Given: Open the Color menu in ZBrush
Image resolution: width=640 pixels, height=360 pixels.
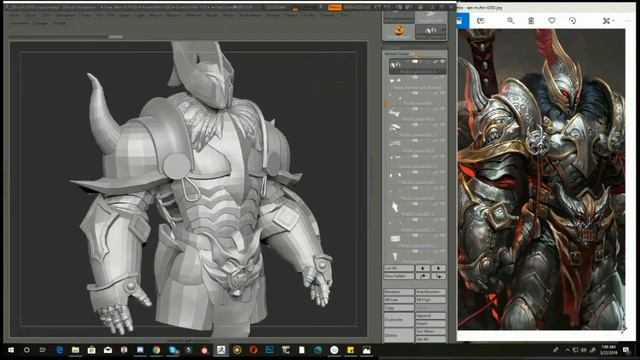Looking at the screenshot, I should (46, 15).
